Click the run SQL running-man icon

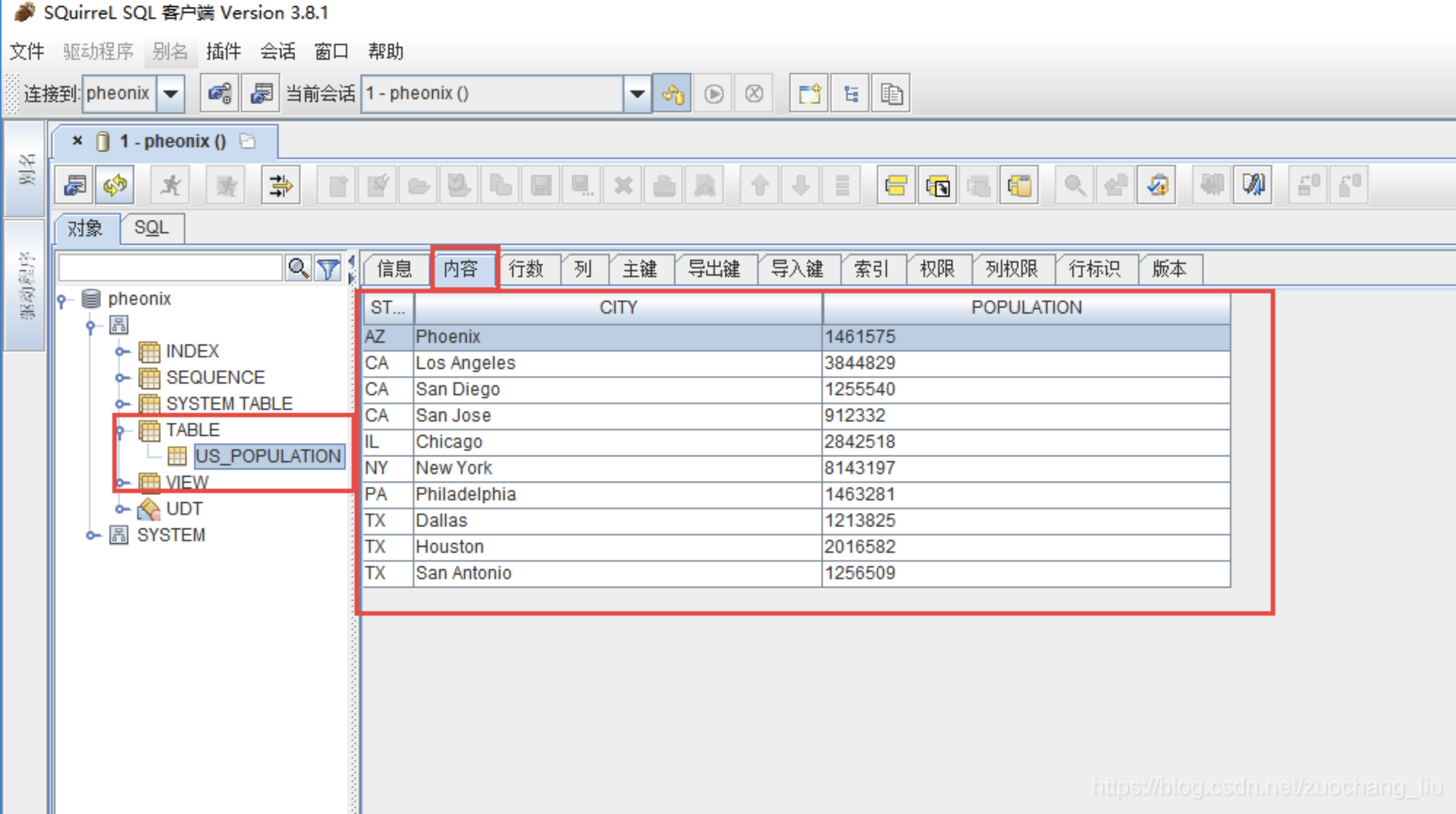[171, 185]
